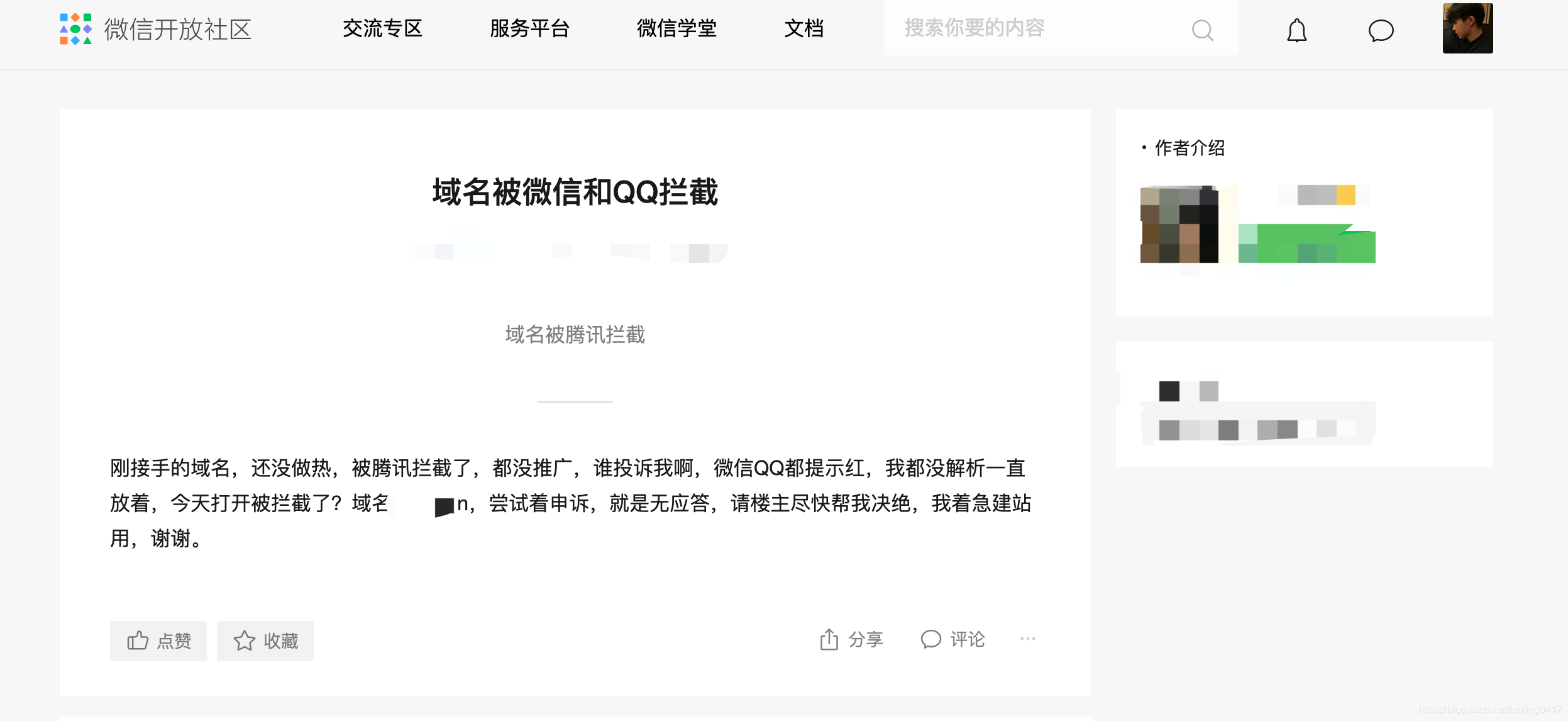Click the author's pixelated avatar thumbnail

[1179, 224]
